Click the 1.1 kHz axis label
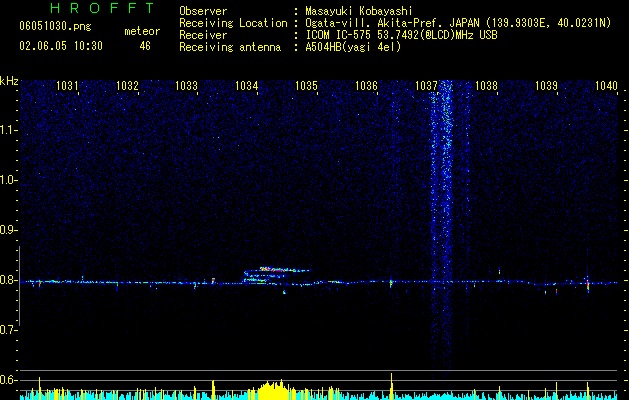The image size is (629, 400). tap(8, 130)
